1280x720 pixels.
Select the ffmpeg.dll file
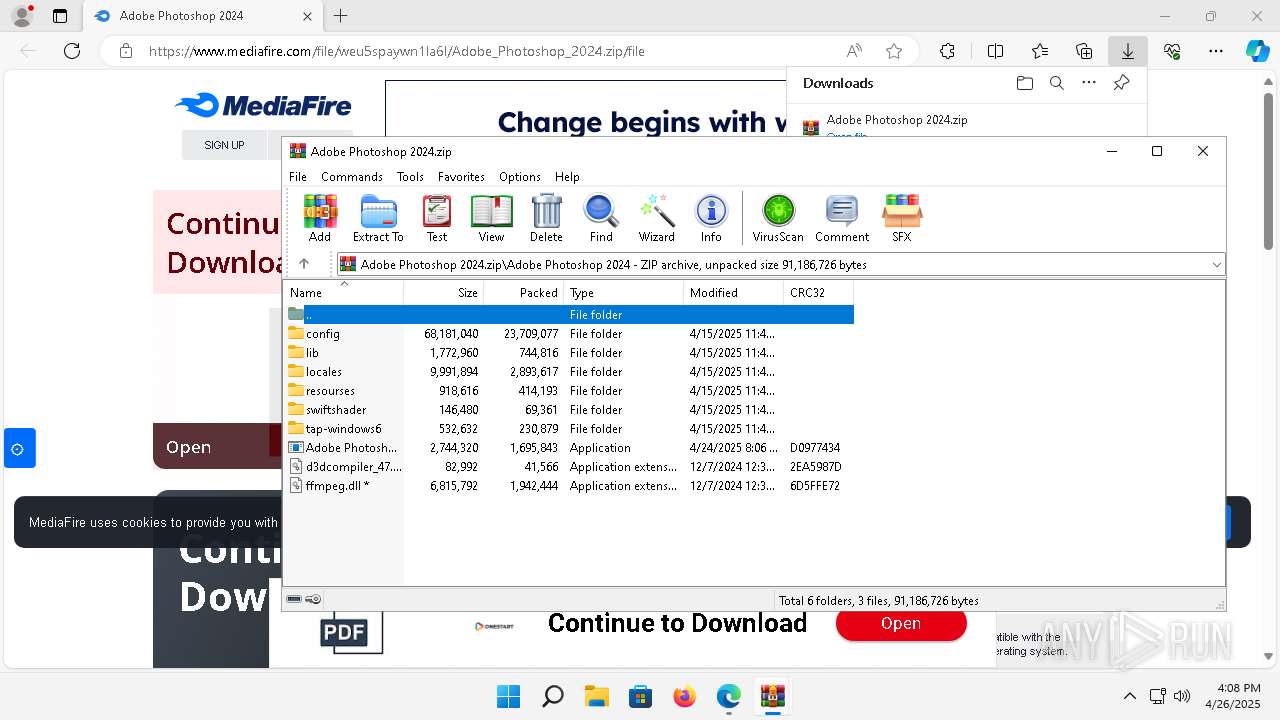coord(570,485)
